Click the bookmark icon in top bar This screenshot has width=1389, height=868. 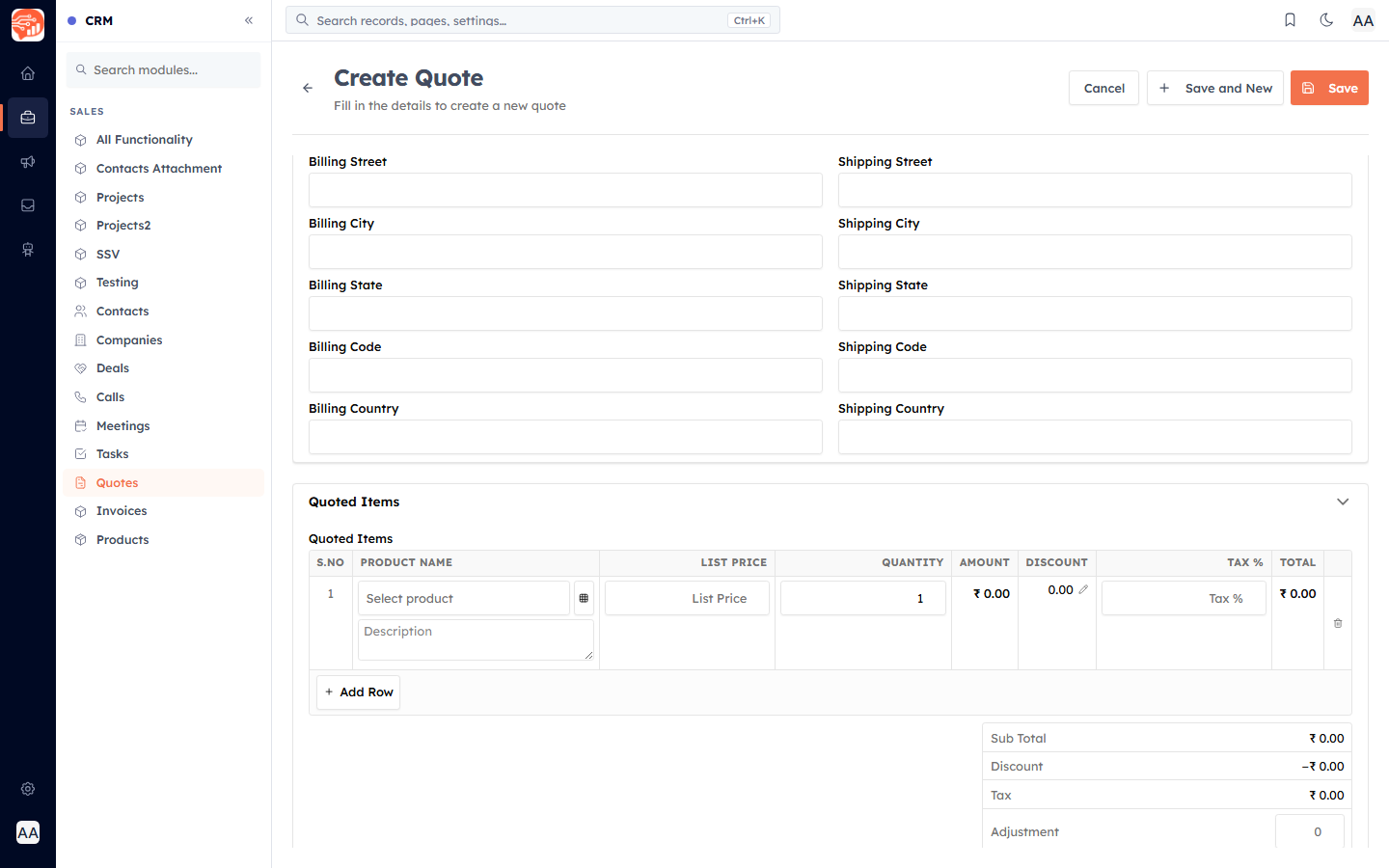tap(1290, 20)
